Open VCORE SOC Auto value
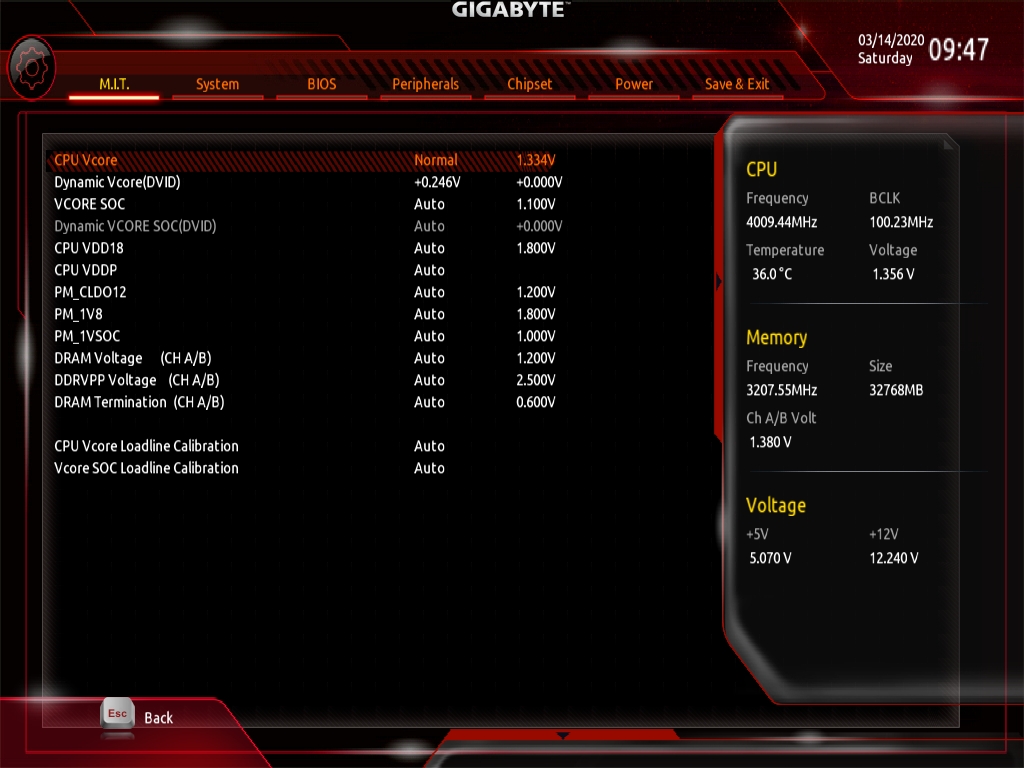1024x768 pixels. 429,204
